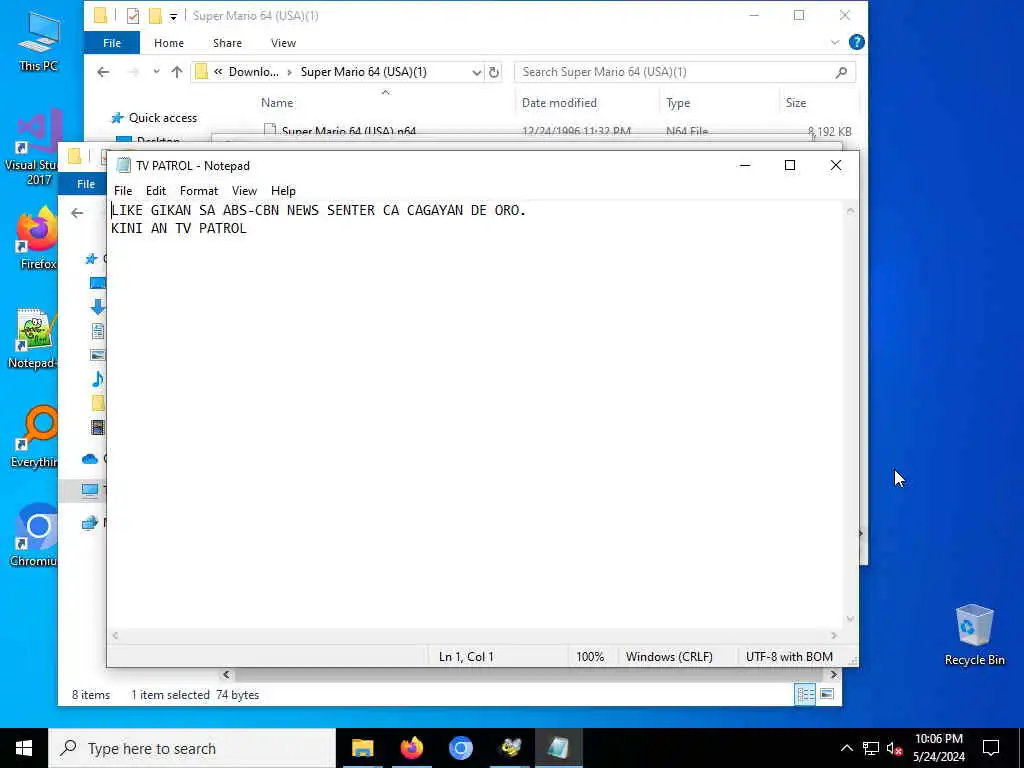Screen dimensions: 1024x768
Task: Switch to Home tab in Super Mario 64 Explorer
Action: [x=168, y=43]
